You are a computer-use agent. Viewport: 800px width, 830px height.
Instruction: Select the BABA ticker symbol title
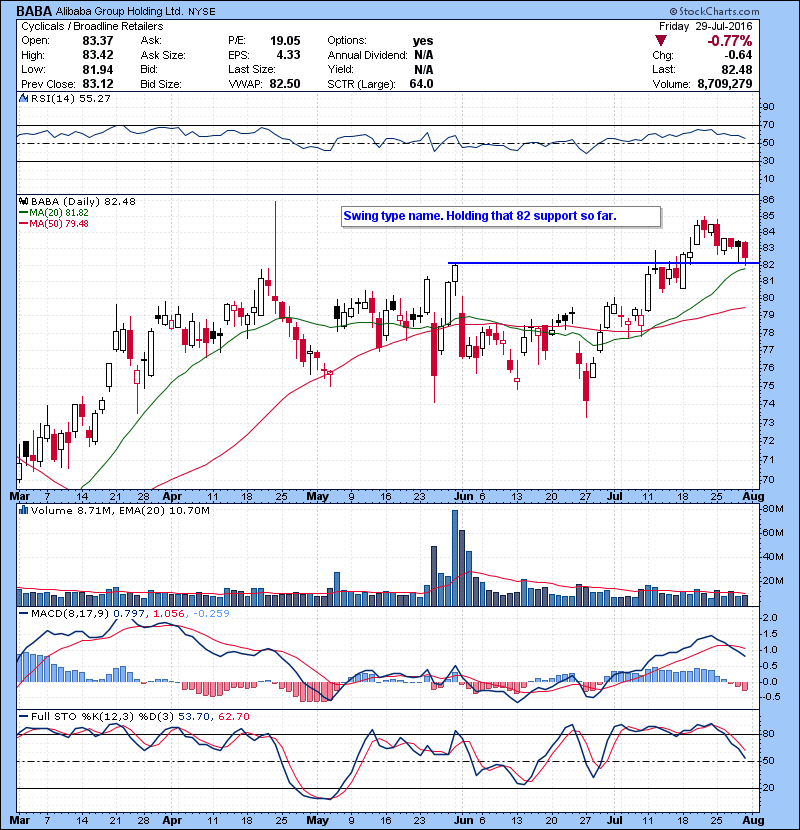coord(34,11)
